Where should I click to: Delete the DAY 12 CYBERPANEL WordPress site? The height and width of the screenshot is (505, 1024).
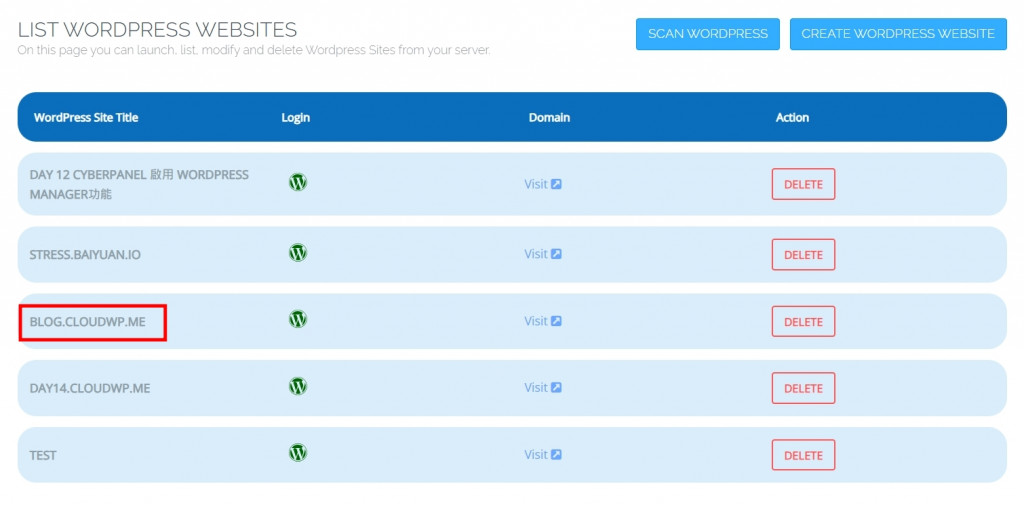click(803, 184)
